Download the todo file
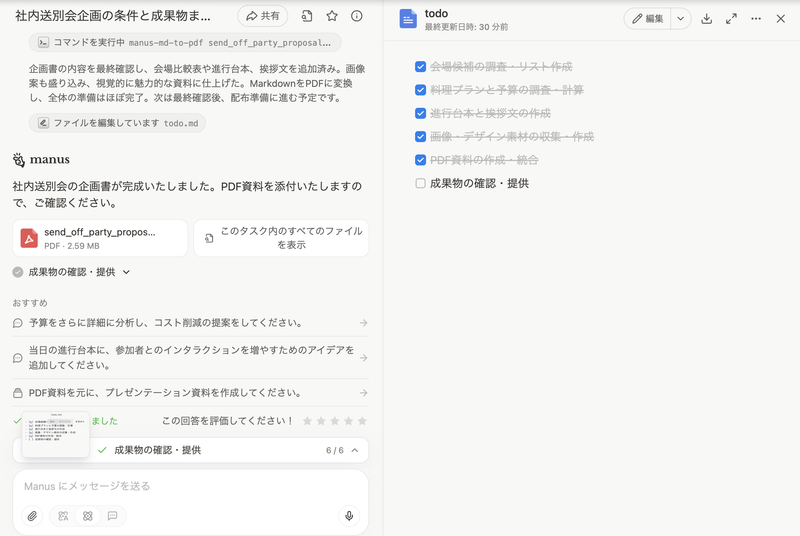The height and width of the screenshot is (536, 800). pyautogui.click(x=707, y=19)
